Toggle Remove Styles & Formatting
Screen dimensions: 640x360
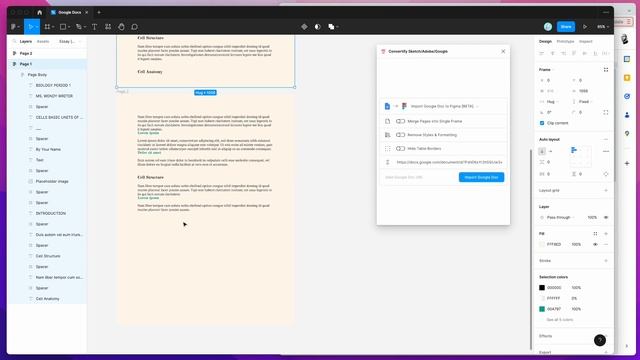pos(400,135)
